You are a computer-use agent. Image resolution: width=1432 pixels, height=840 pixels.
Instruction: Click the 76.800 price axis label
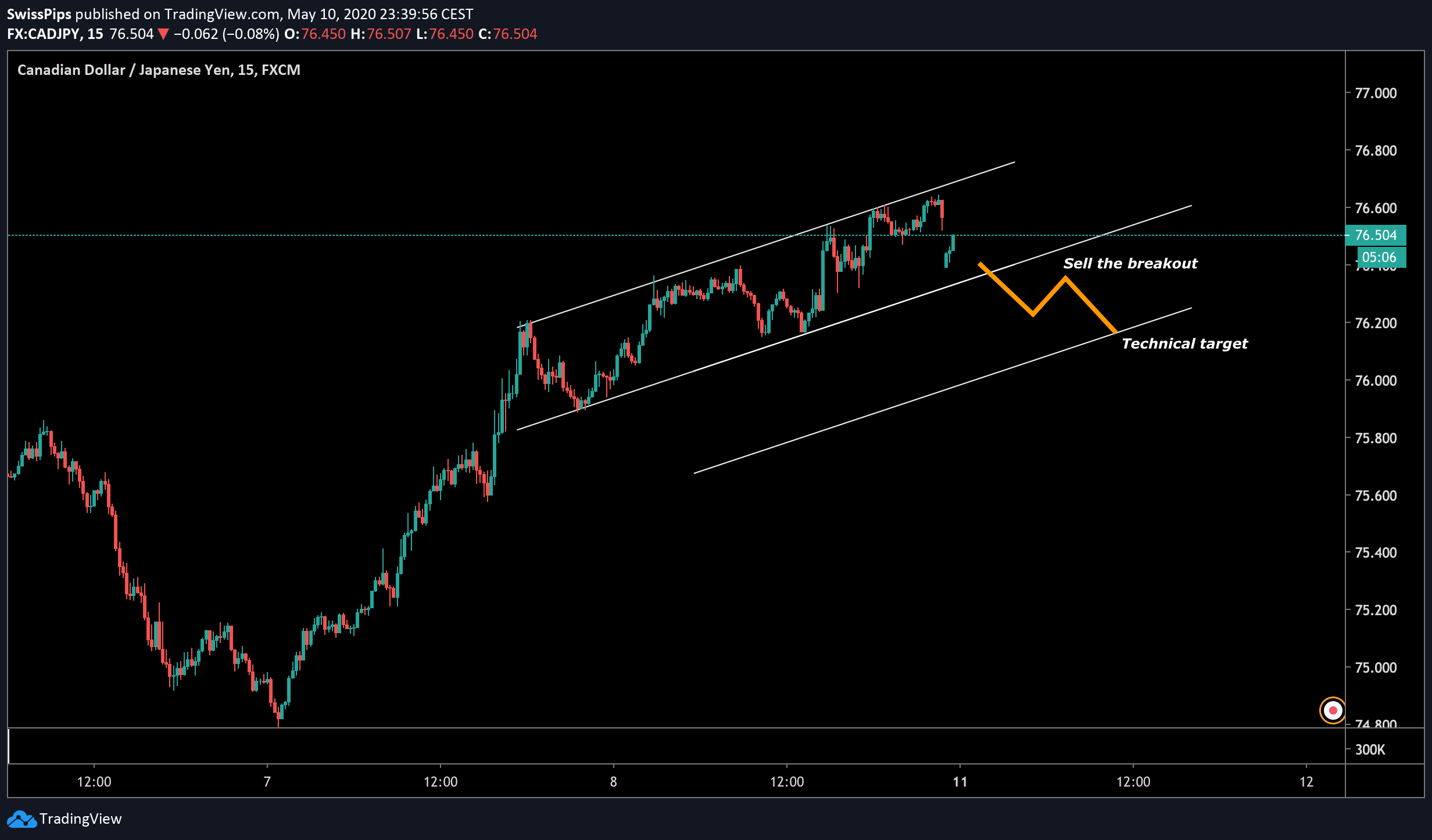click(1376, 150)
